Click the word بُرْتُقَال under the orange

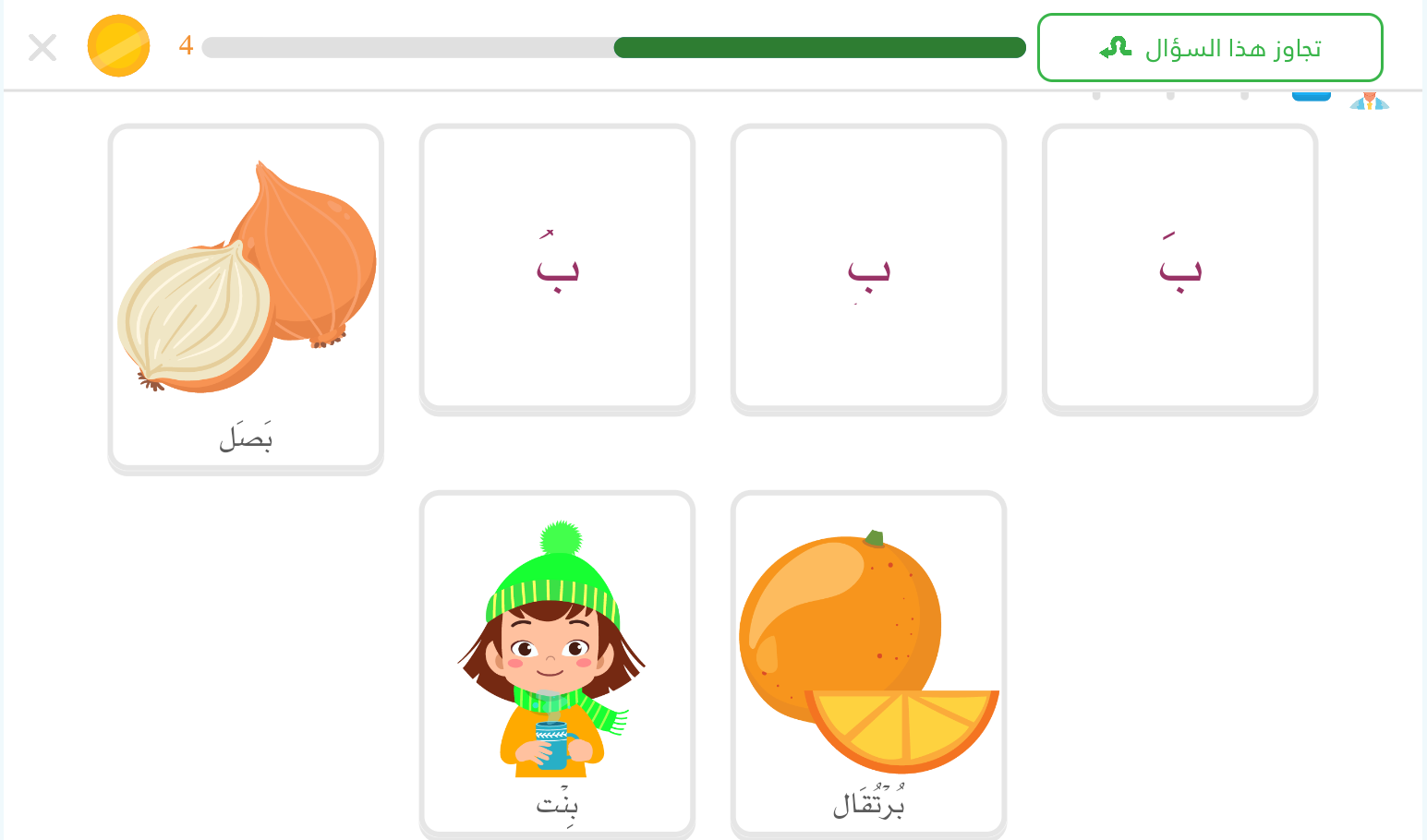coord(868,802)
